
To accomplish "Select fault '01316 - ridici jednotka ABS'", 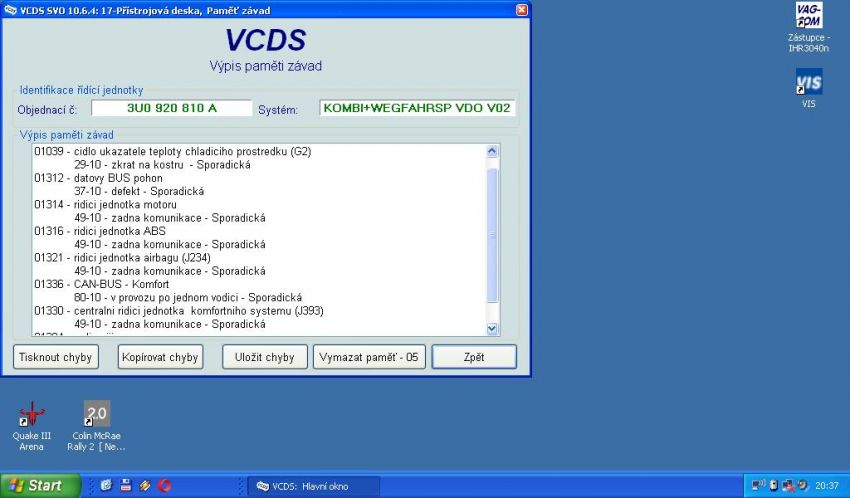I will 100,231.
